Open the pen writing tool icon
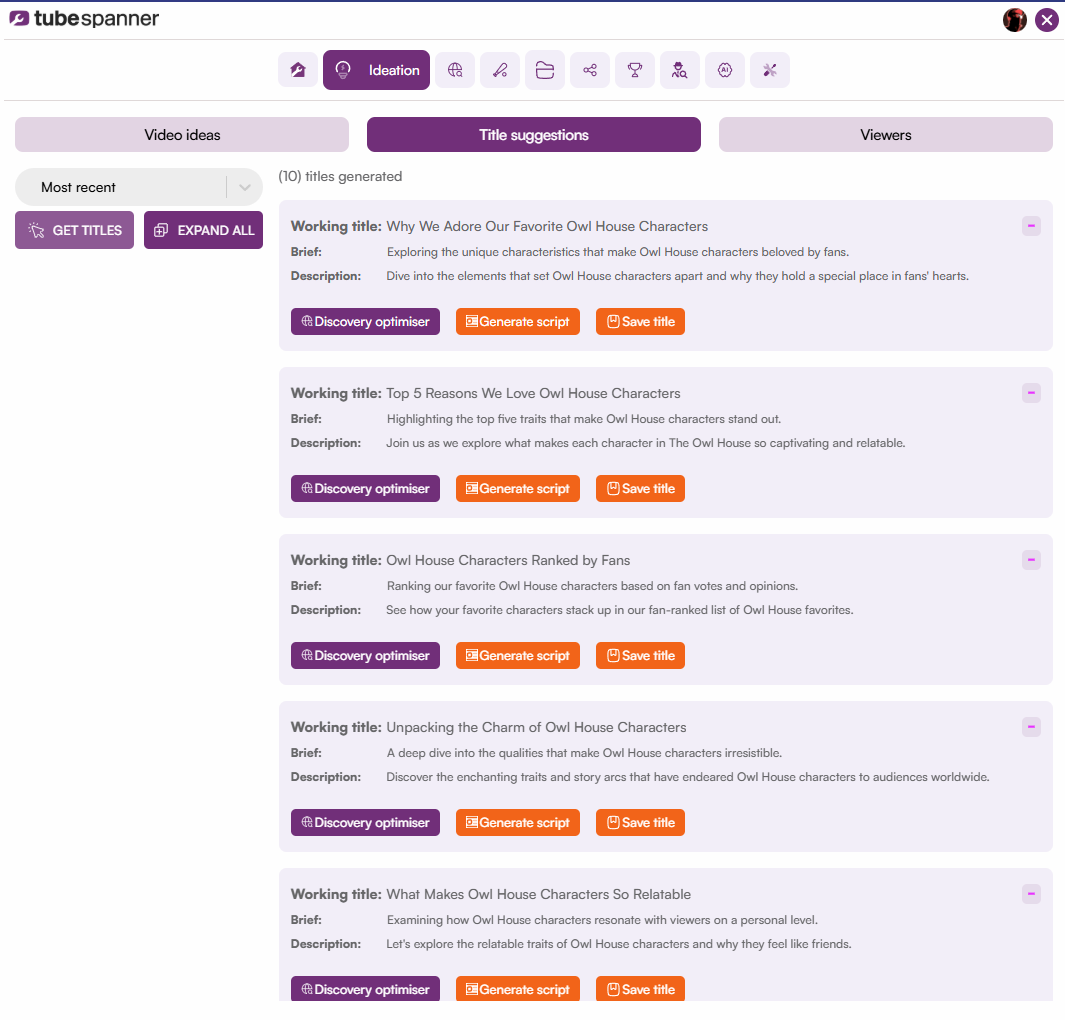 pyautogui.click(x=500, y=70)
